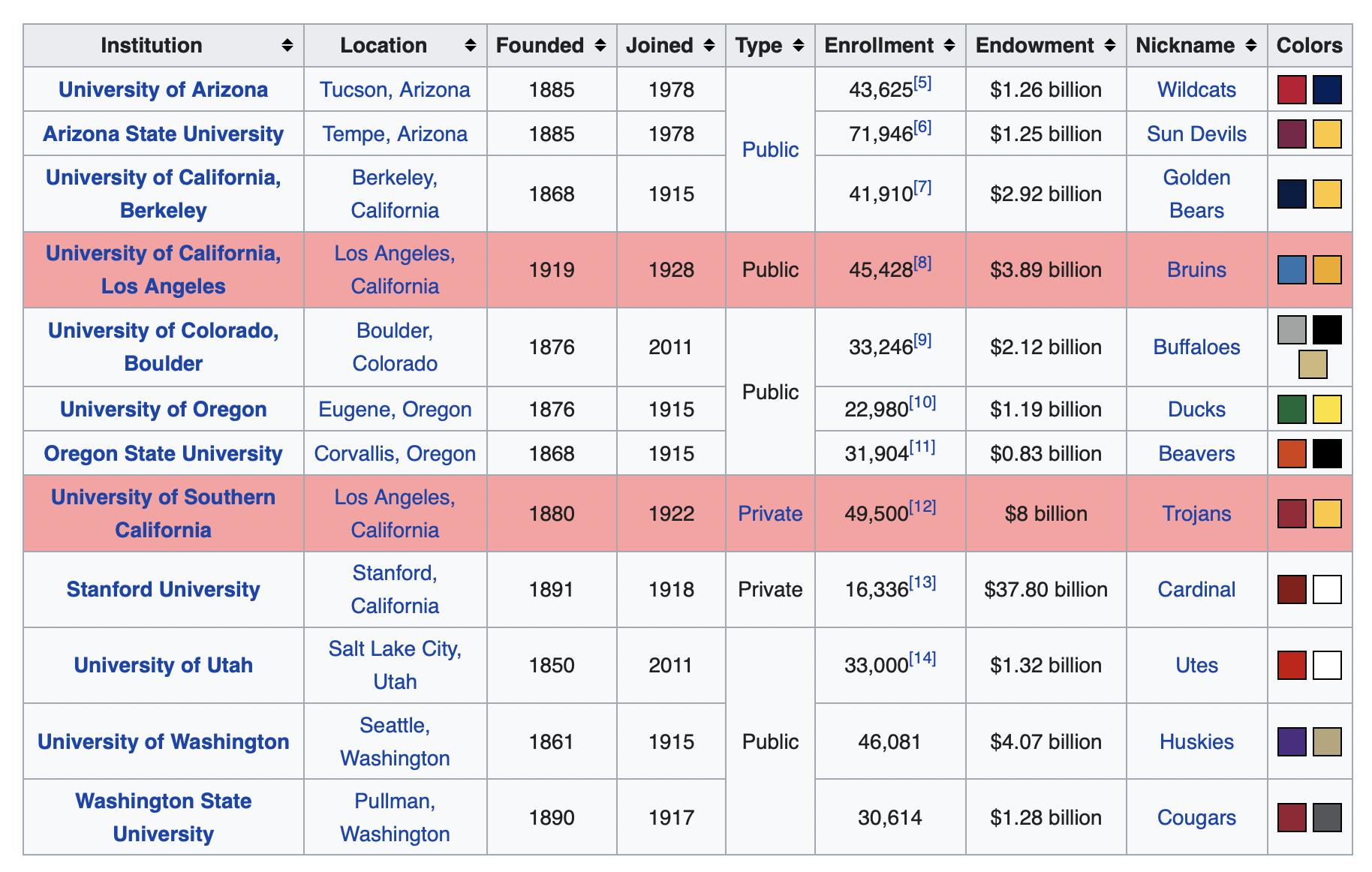Click the Public type link near Arizona rows
The width and height of the screenshot is (1372, 872).
770,149
